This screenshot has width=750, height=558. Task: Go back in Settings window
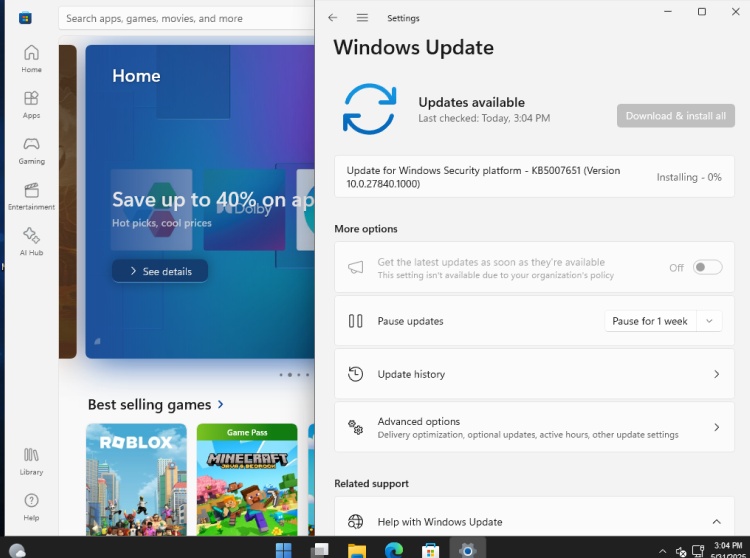[332, 18]
